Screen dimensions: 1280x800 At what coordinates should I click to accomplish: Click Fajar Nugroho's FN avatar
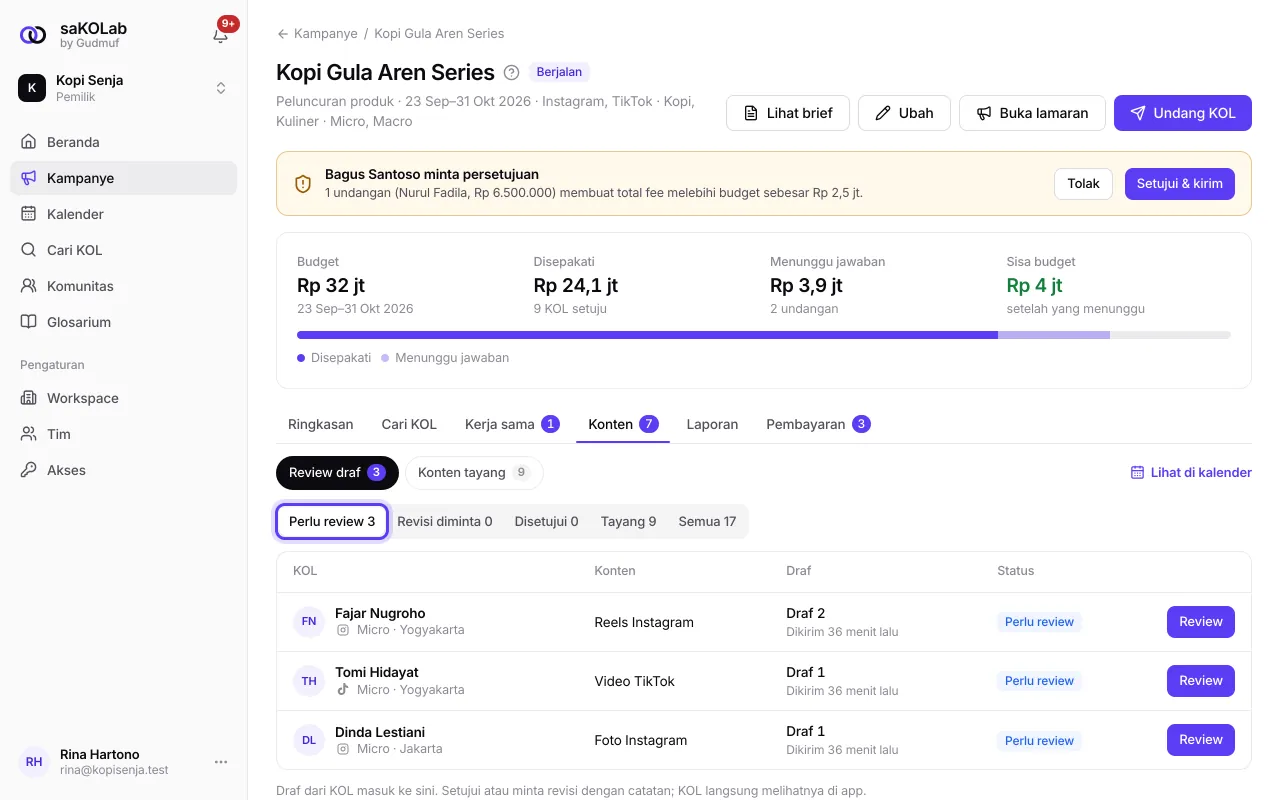pos(309,621)
